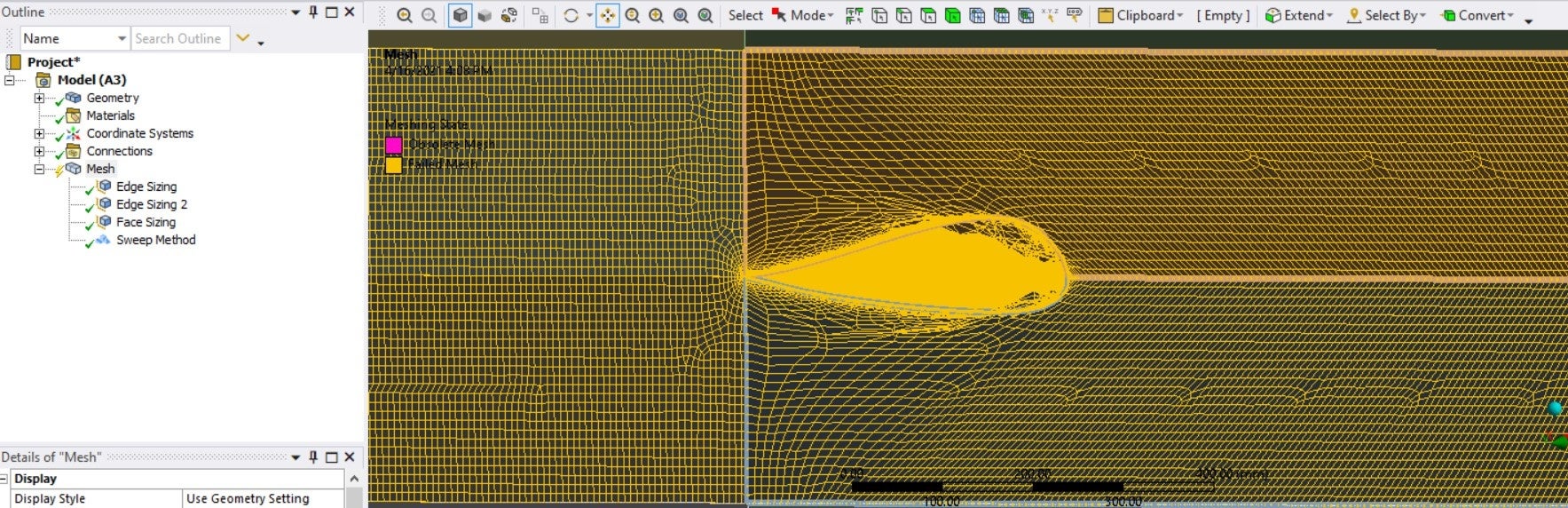Click the Search Outline input field
1568x508 pixels.
pyautogui.click(x=181, y=38)
